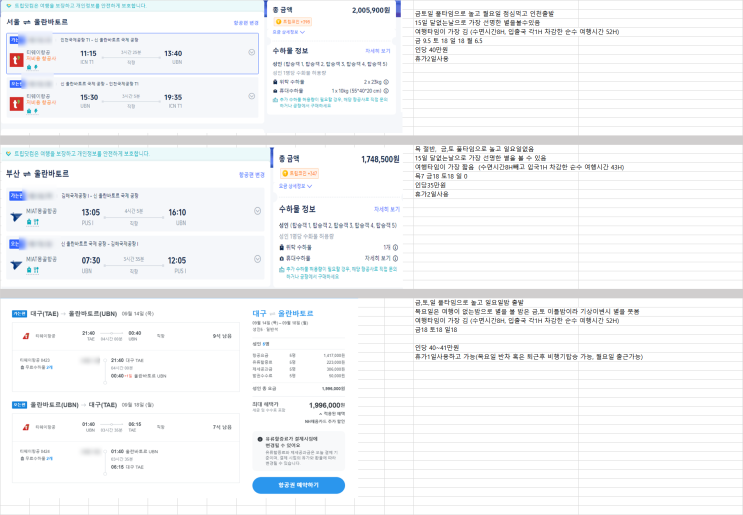This screenshot has width=743, height=515.
Task: Click Trip coin +399 badge
Action: point(293,22)
